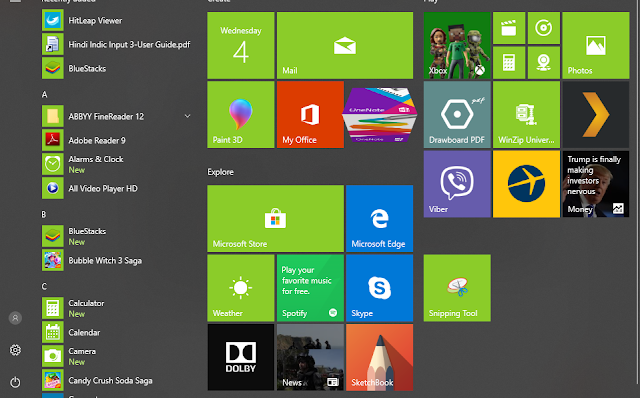Open the Dolby tile
This screenshot has height=398, width=640.
(241, 357)
